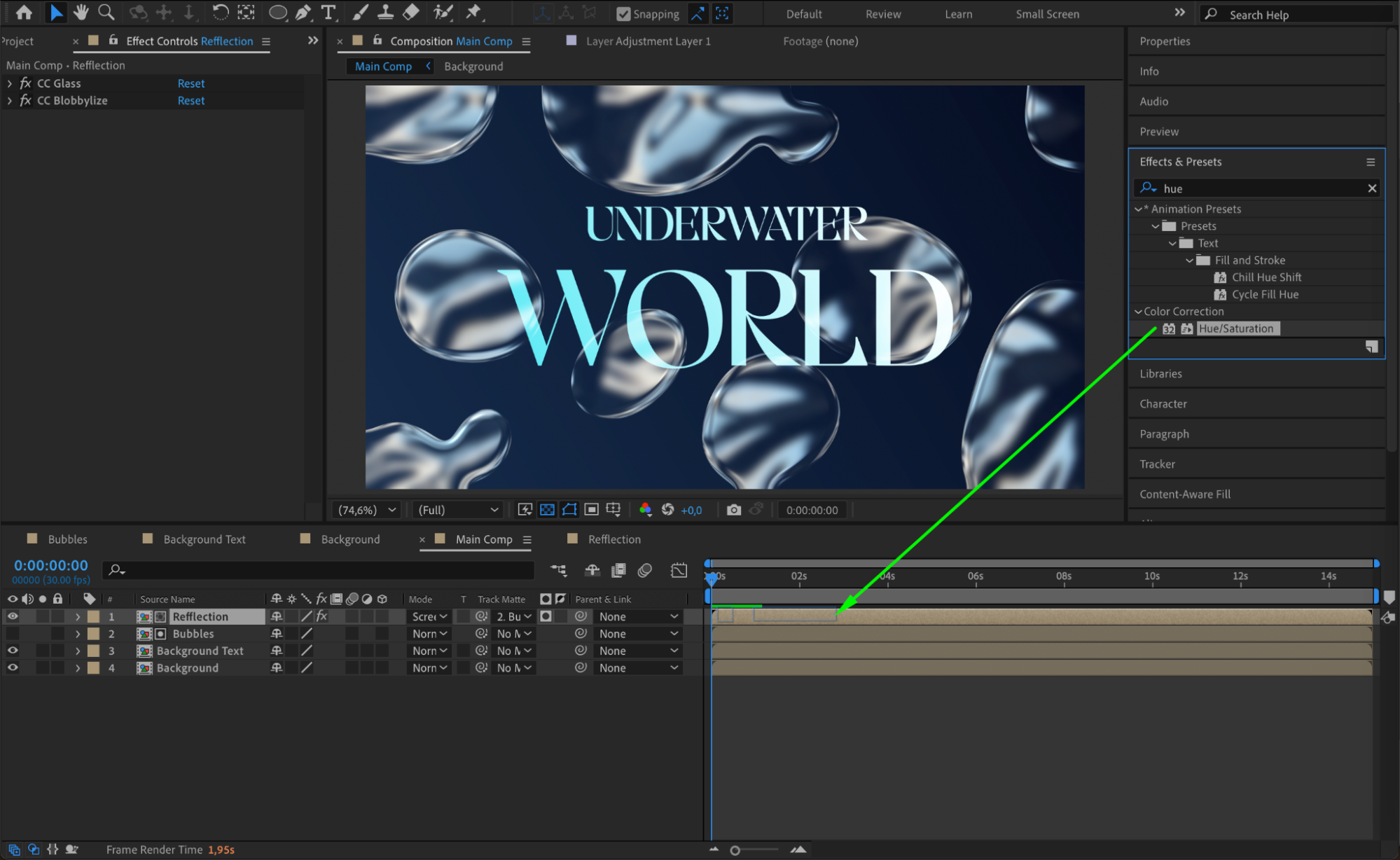Screen dimensions: 1400x860
Task: Collapse the Color Correction category
Action: click(x=1138, y=312)
